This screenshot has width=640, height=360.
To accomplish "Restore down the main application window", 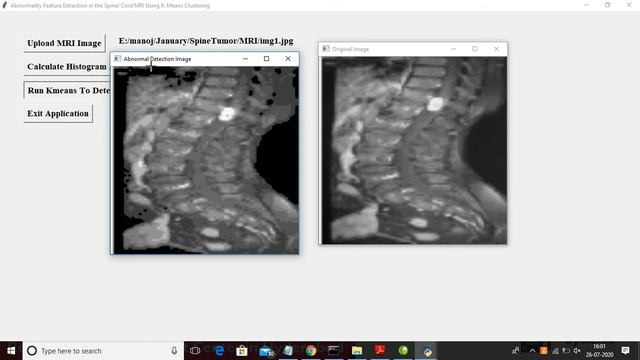I will (608, 5).
